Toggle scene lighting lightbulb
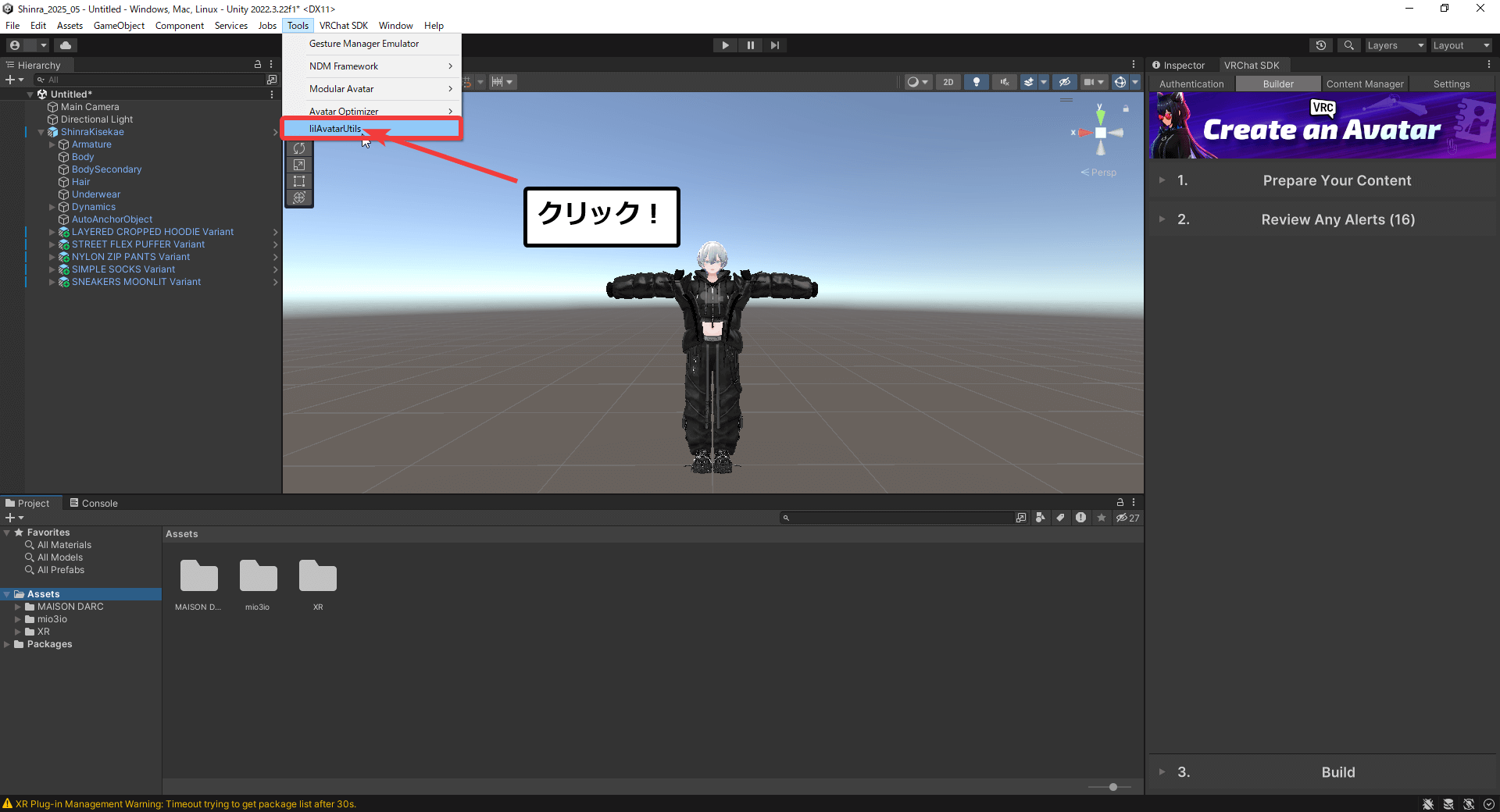Viewport: 1500px width, 812px height. (977, 82)
